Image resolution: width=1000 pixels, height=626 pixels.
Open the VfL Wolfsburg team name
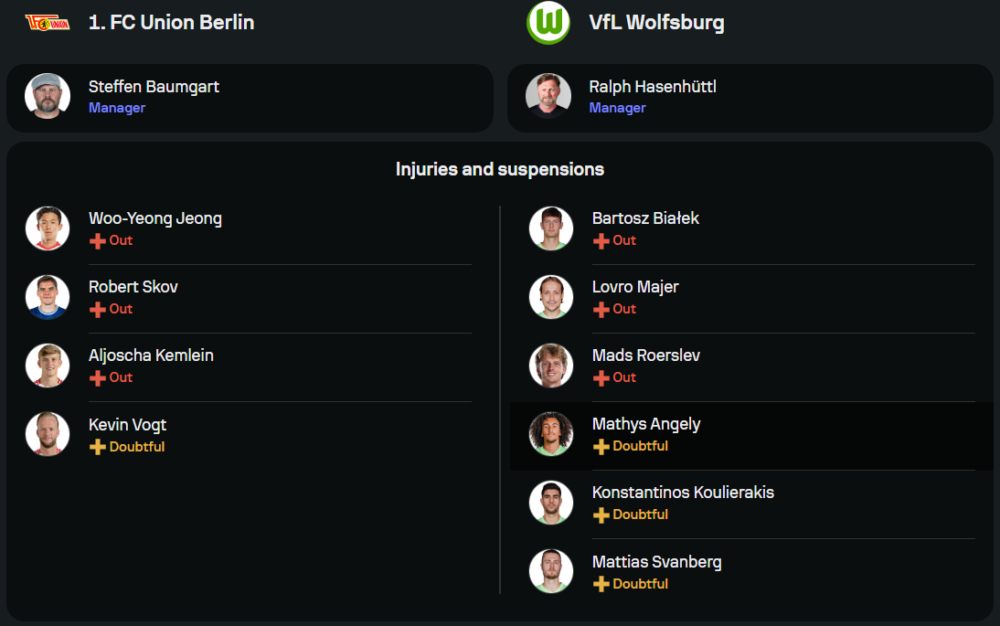pyautogui.click(x=656, y=22)
